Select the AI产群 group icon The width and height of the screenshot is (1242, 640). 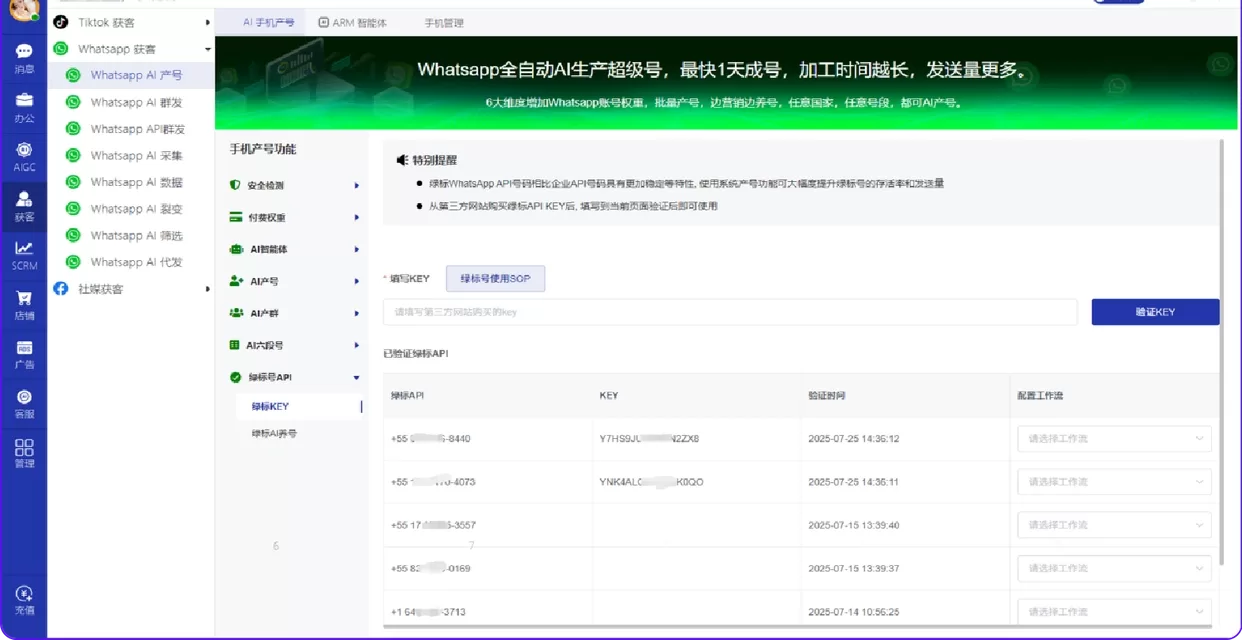pos(235,313)
